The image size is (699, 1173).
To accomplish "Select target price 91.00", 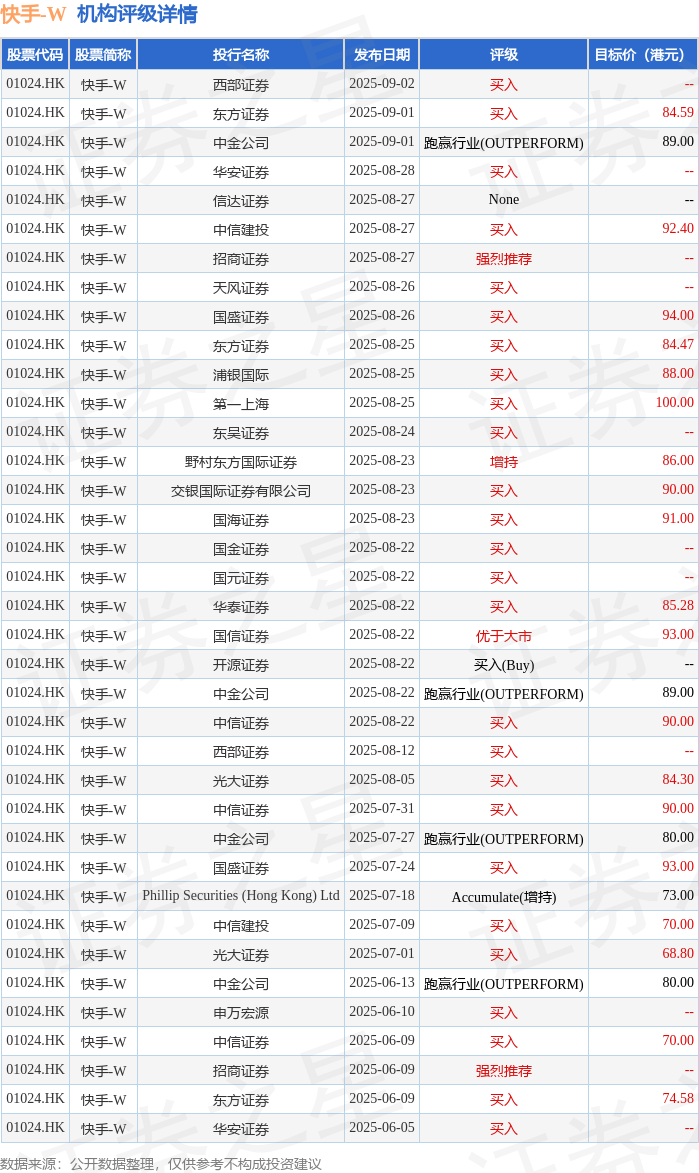I will 678,518.
